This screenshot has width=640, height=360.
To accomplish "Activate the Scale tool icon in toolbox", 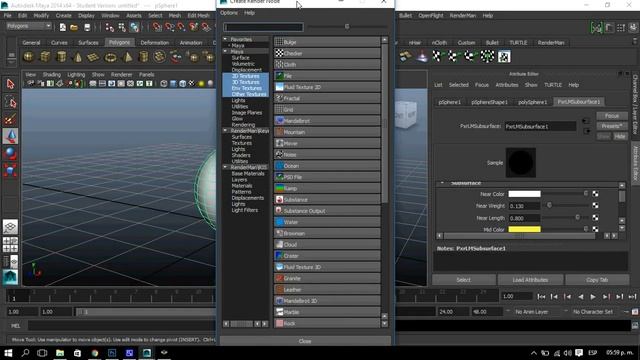I will (x=10, y=170).
